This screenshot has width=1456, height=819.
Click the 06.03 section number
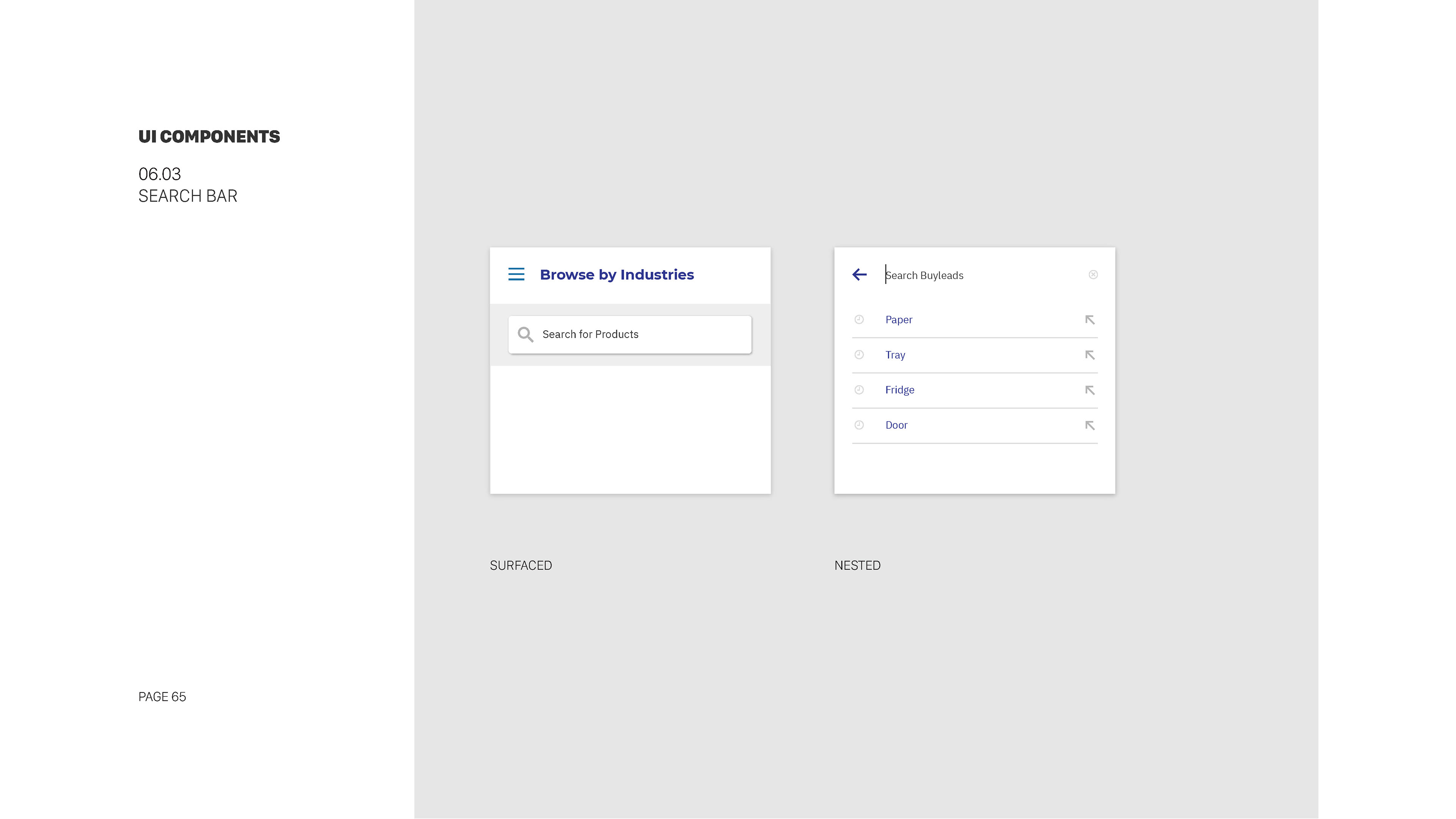(x=159, y=174)
